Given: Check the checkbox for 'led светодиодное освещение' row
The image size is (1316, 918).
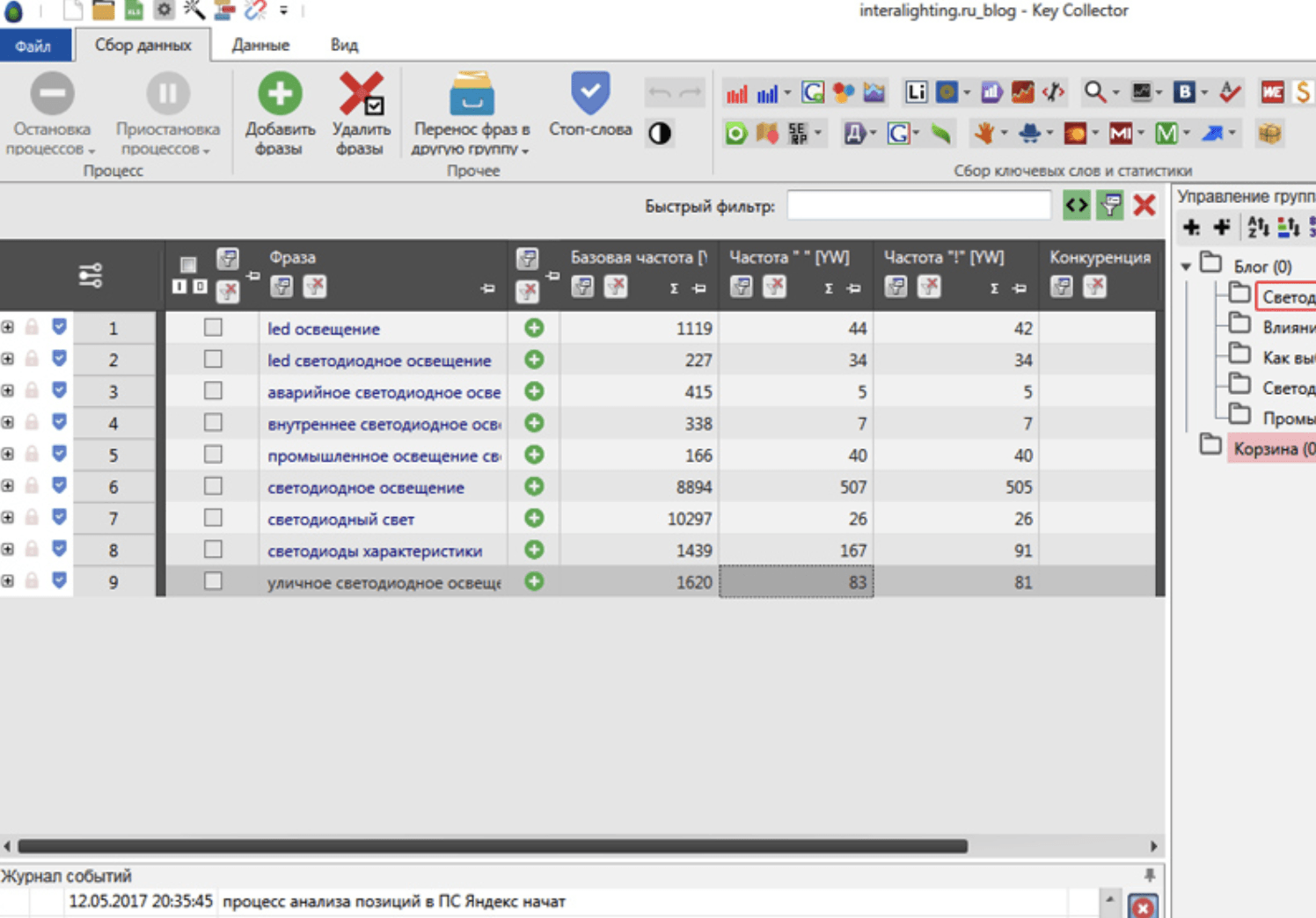Looking at the screenshot, I should (x=213, y=359).
